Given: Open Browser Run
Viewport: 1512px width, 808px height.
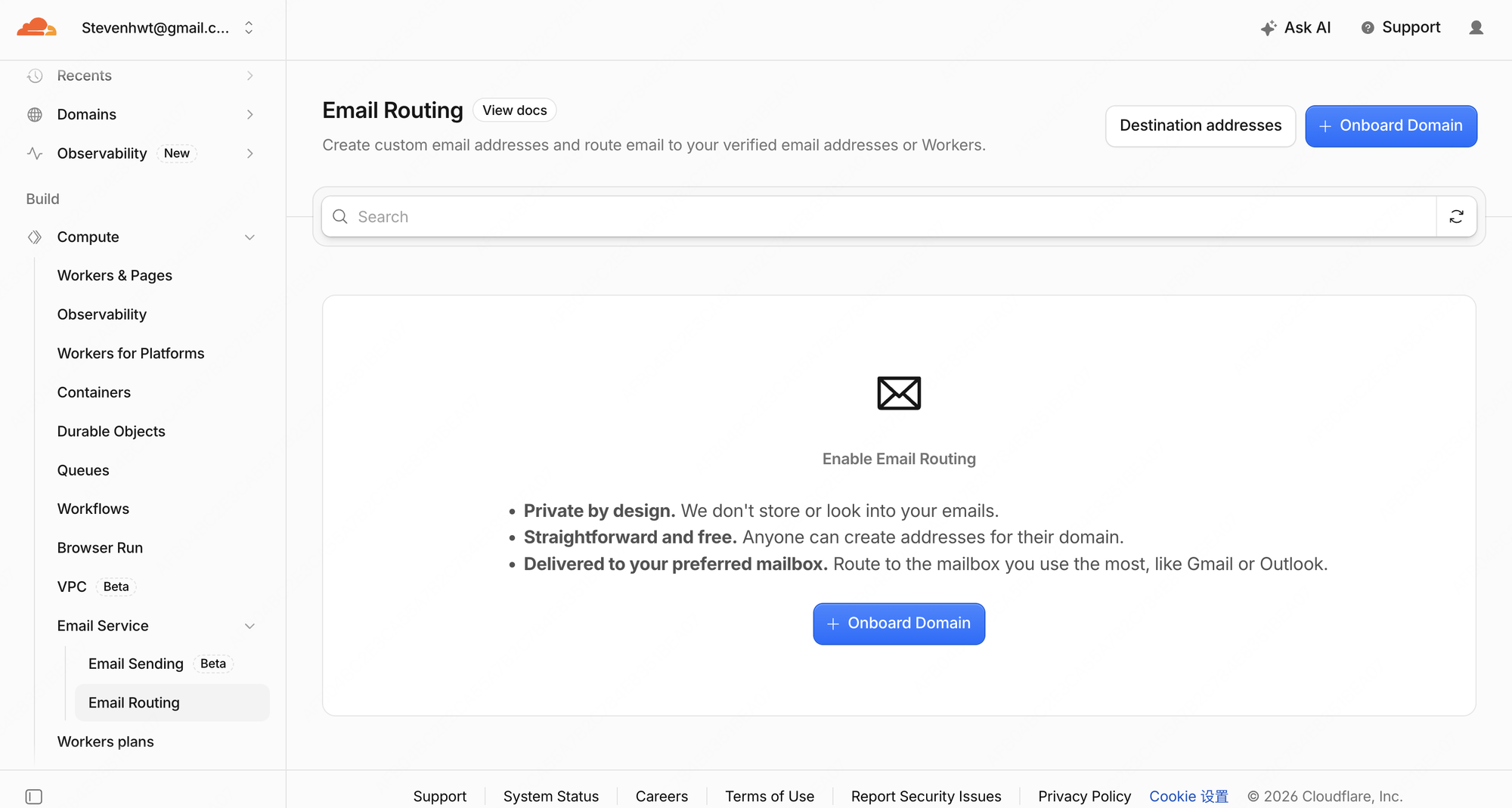Looking at the screenshot, I should [100, 548].
